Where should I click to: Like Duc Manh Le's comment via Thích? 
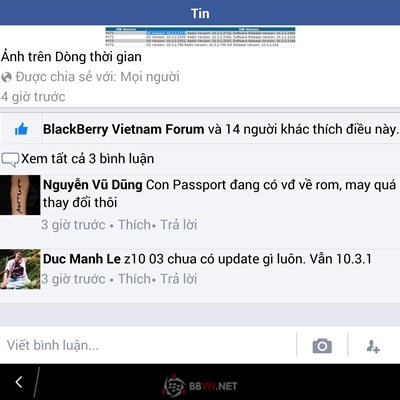(134, 279)
